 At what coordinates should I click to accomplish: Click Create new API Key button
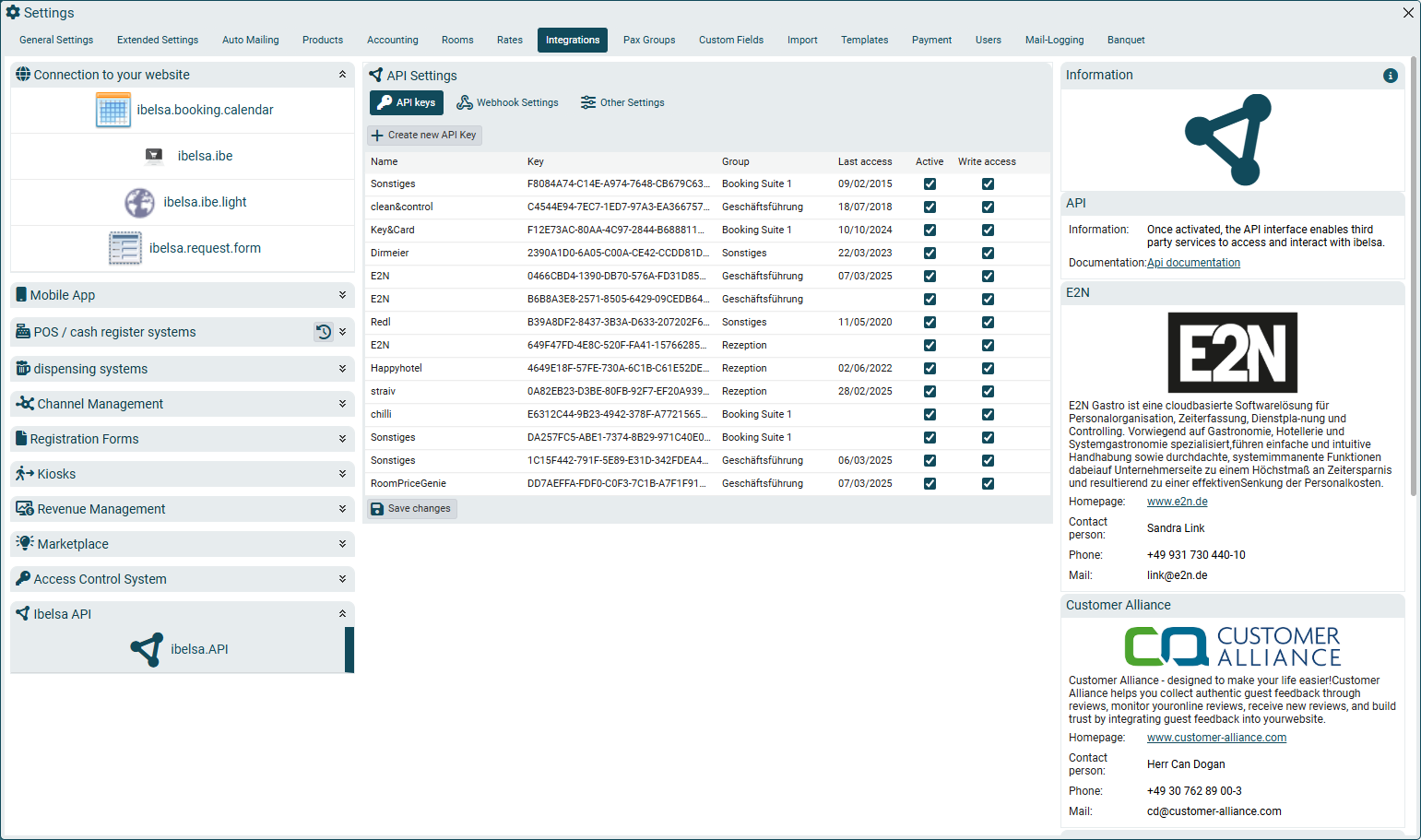(x=424, y=135)
